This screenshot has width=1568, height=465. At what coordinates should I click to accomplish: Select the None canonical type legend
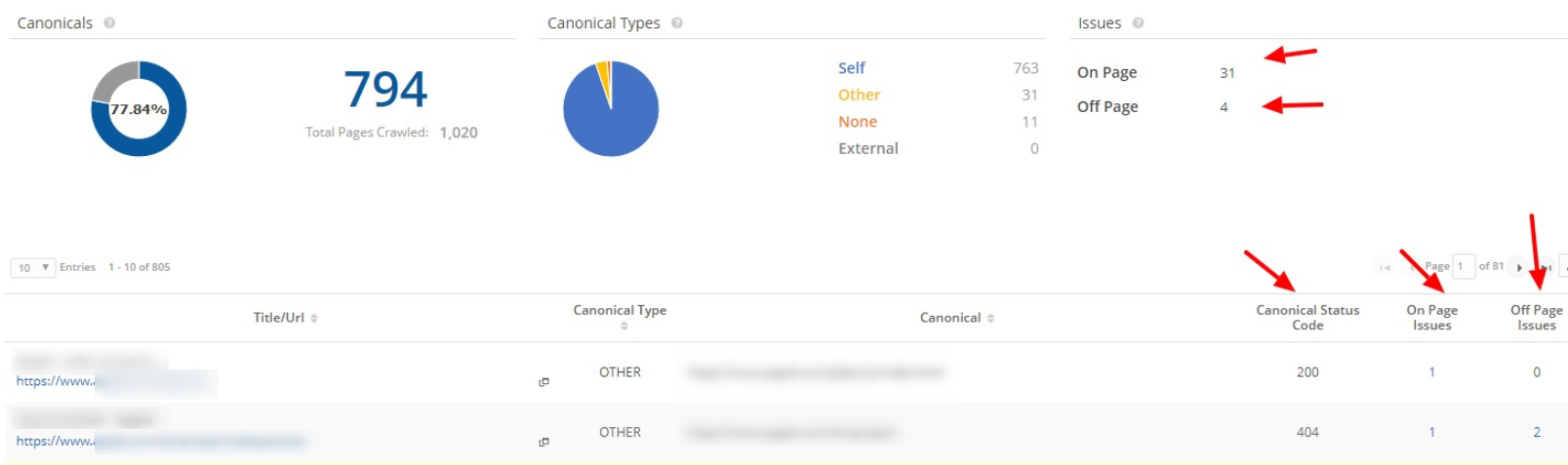pyautogui.click(x=857, y=122)
